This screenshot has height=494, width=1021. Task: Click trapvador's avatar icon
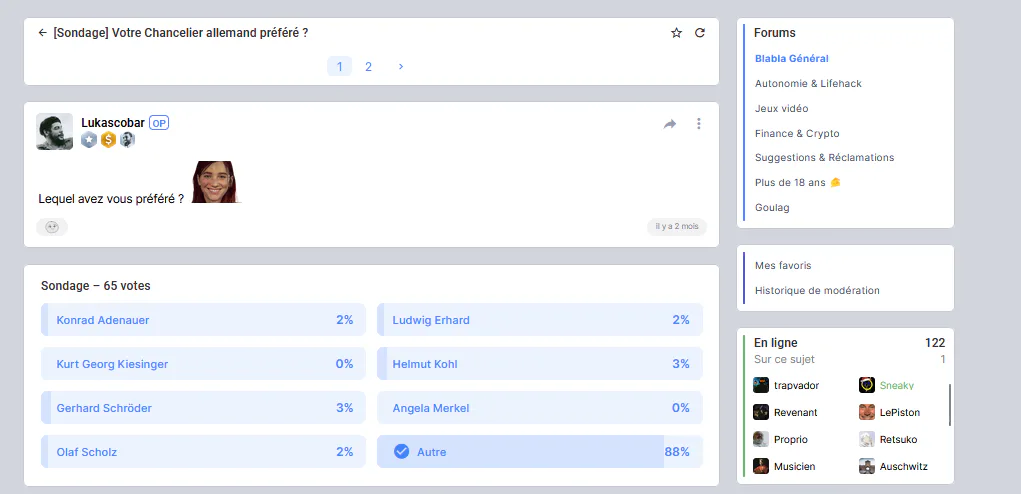761,385
